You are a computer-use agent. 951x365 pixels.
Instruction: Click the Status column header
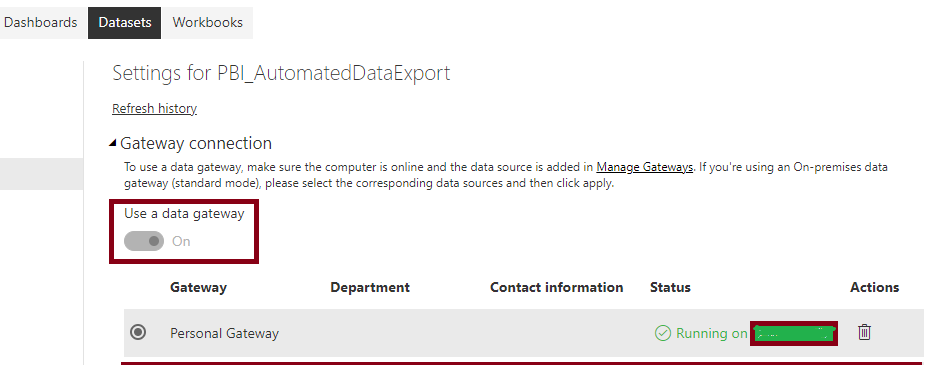[x=670, y=287]
